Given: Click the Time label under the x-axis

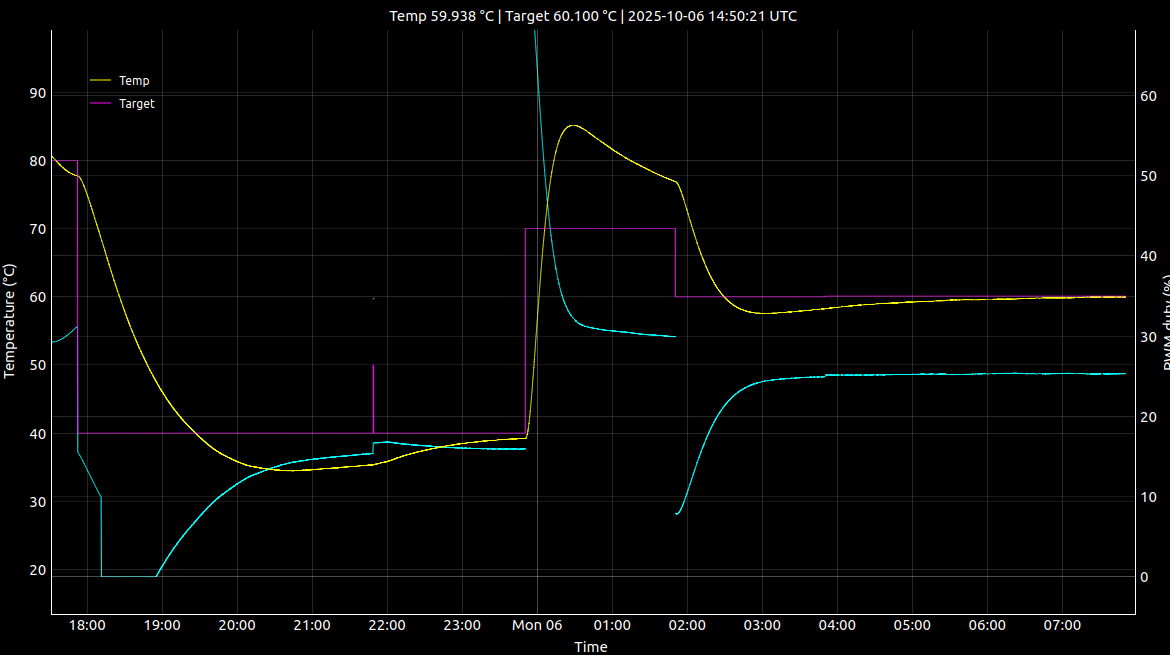Looking at the screenshot, I should [x=590, y=647].
